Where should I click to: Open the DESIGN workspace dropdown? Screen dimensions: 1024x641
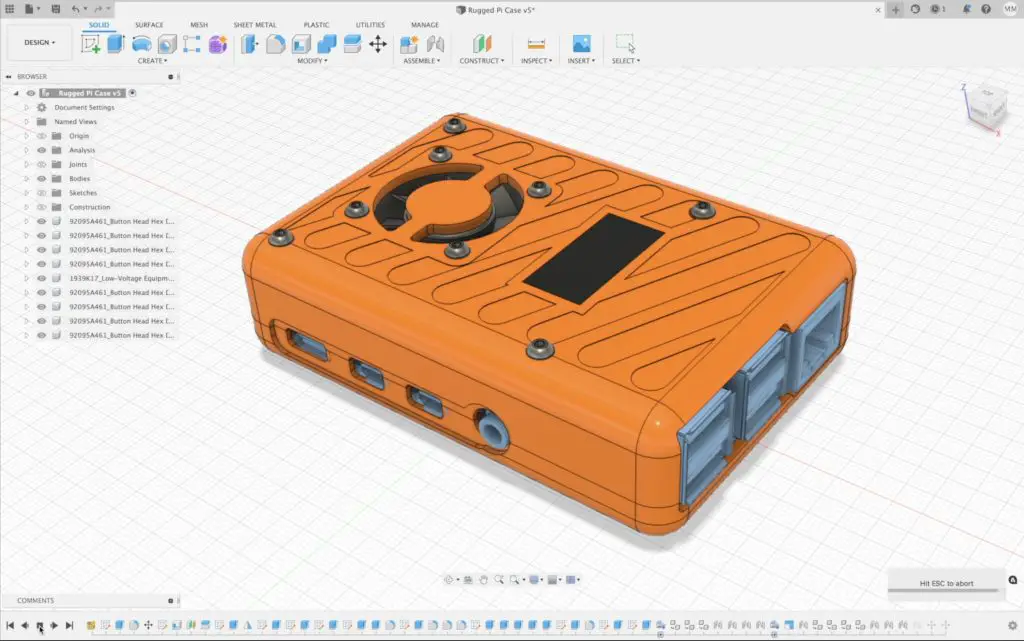click(40, 43)
